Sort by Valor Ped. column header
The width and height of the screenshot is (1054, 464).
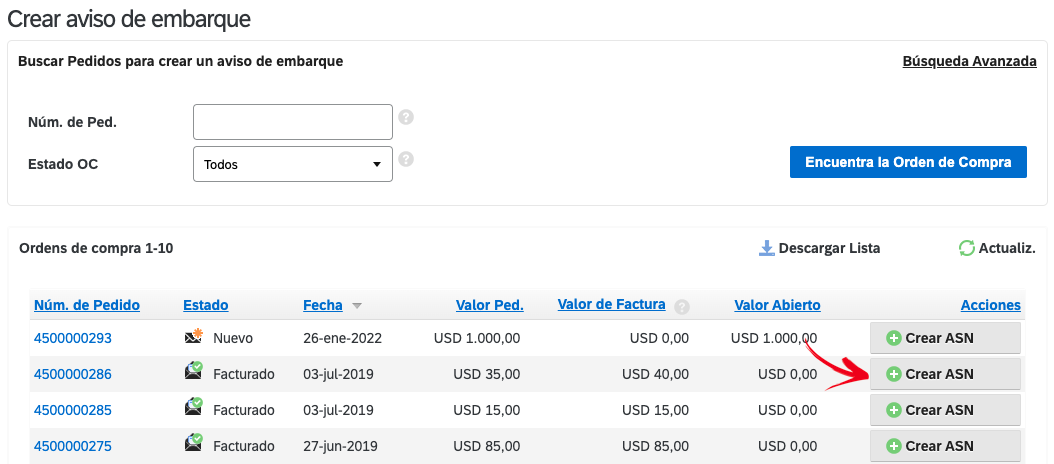pos(490,305)
